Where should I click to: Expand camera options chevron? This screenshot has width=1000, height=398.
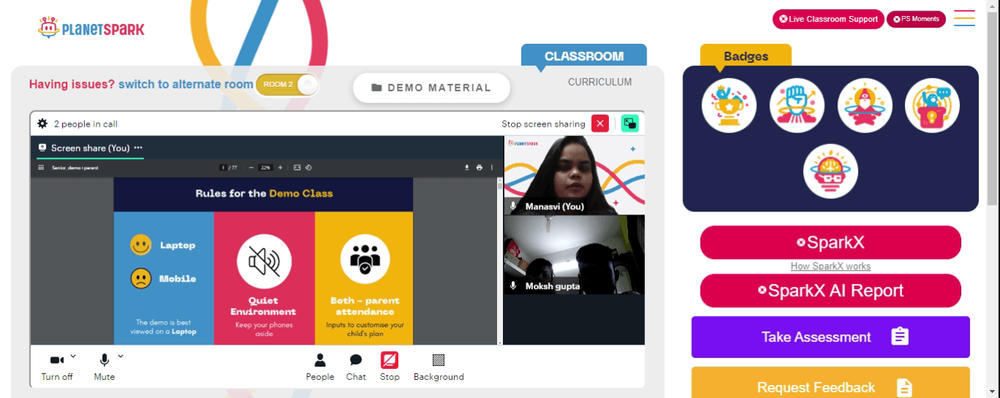tap(73, 356)
